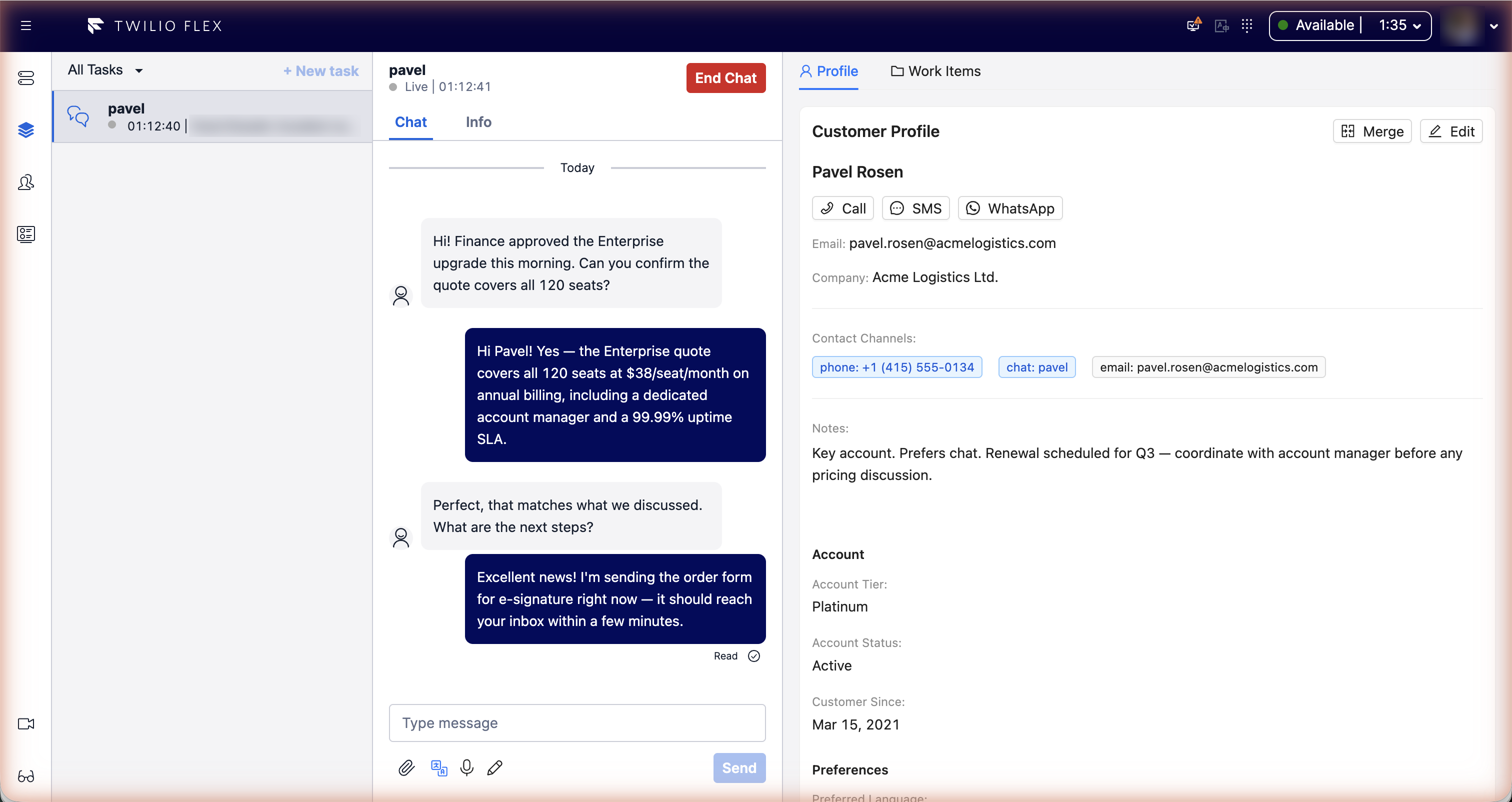
Task: Click the Call button
Action: 842,208
